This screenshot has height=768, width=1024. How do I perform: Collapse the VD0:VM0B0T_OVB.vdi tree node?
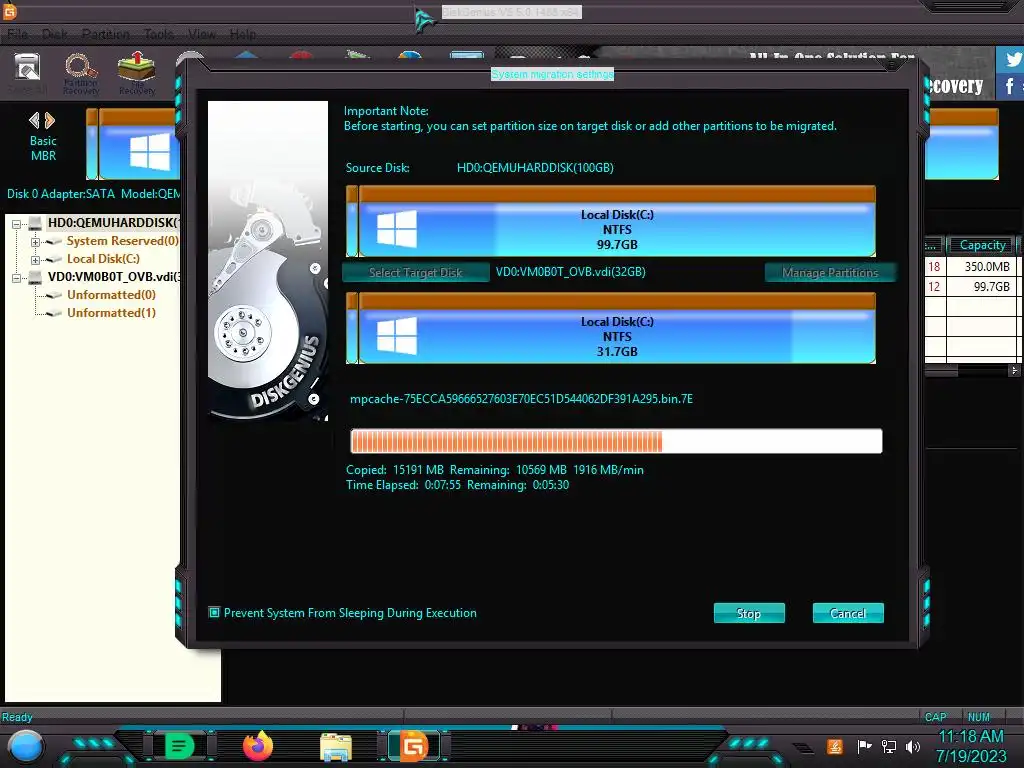pos(17,278)
